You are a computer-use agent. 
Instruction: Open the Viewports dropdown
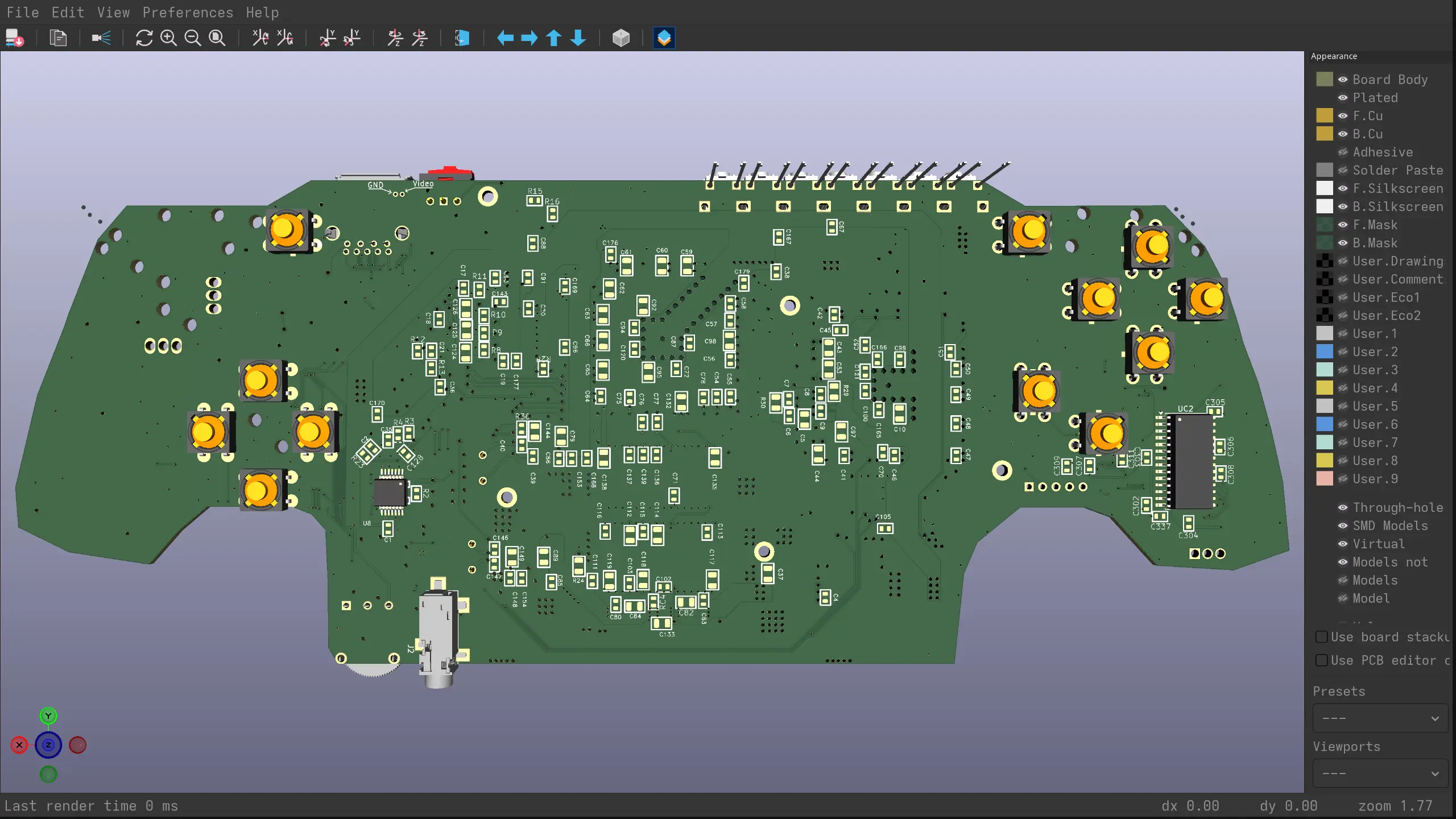coord(1380,773)
